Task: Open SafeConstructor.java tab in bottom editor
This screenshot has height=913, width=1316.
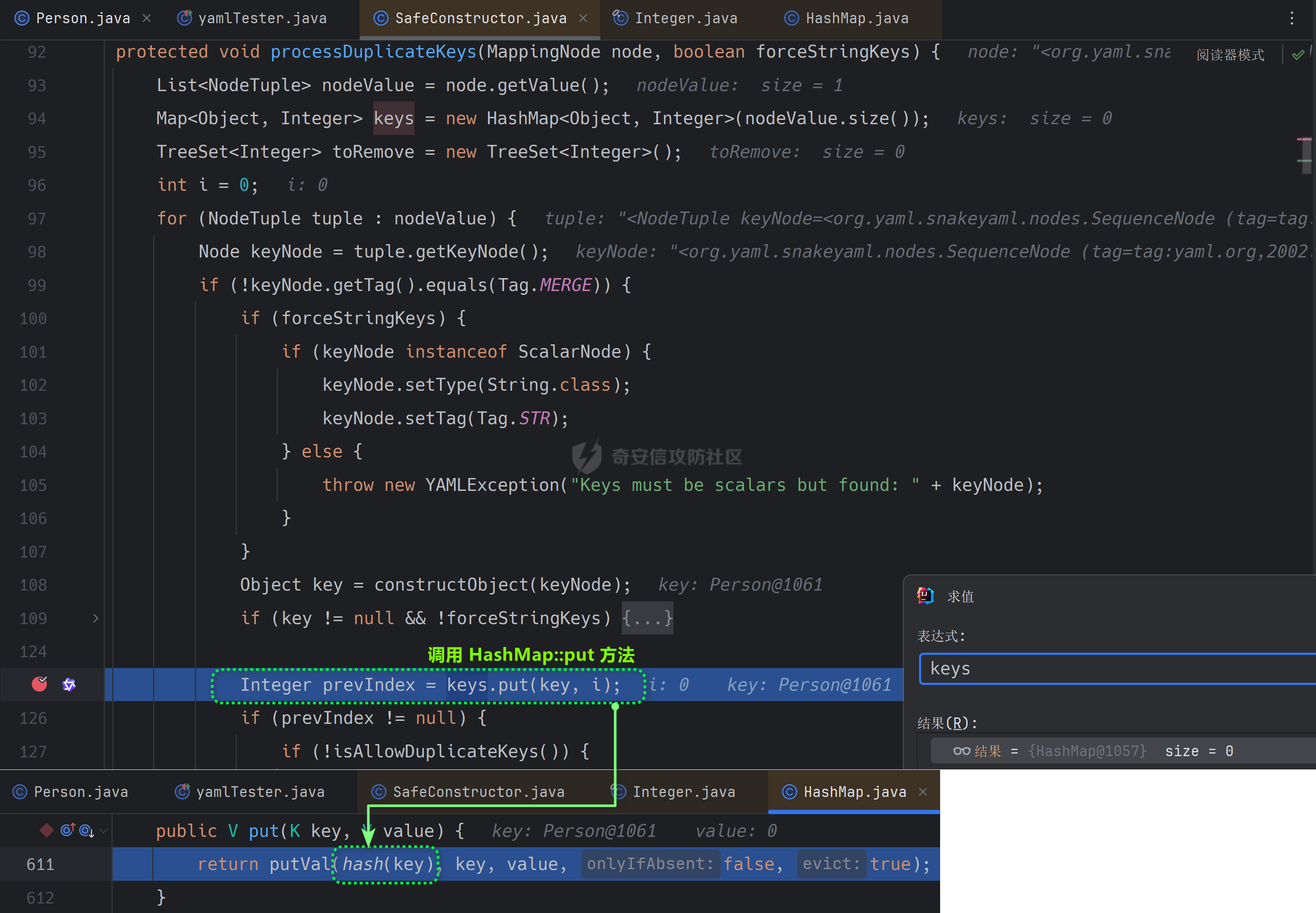Action: (x=478, y=792)
